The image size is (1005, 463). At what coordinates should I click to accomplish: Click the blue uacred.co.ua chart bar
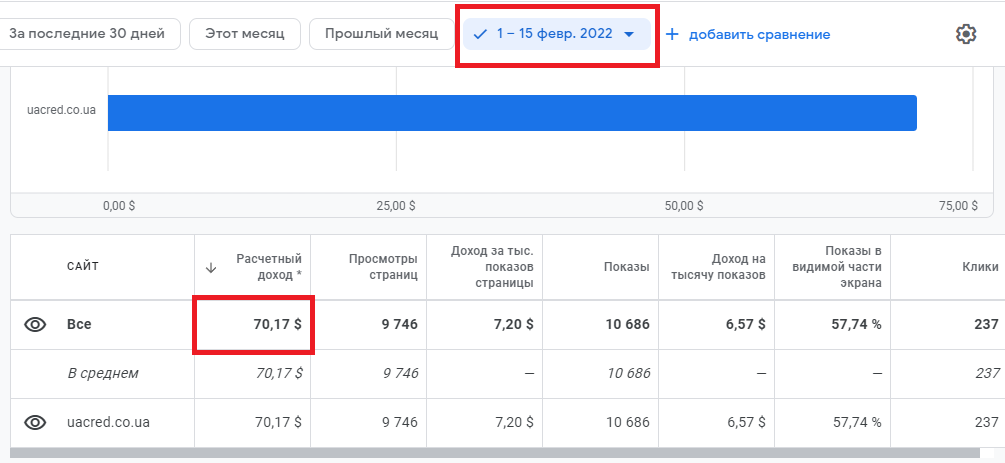[x=512, y=113]
